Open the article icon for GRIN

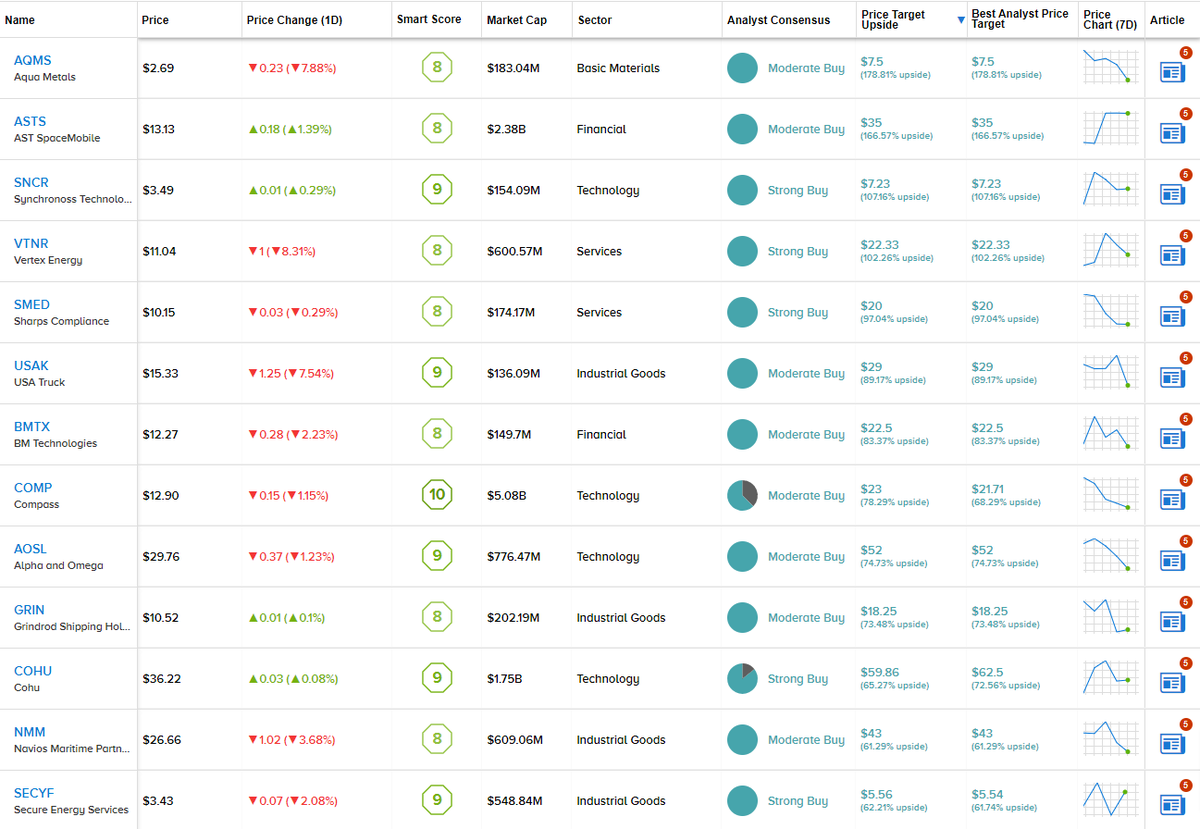pyautogui.click(x=1170, y=620)
